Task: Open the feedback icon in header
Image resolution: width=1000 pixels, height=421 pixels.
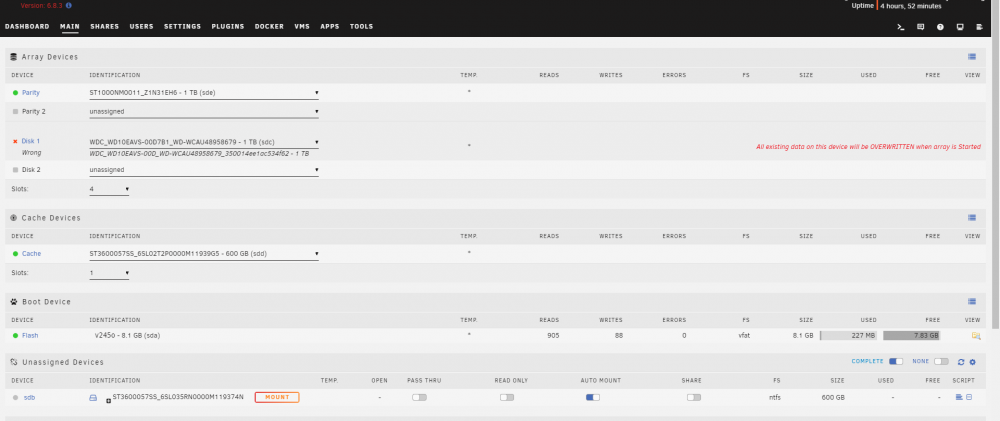Action: 920,27
